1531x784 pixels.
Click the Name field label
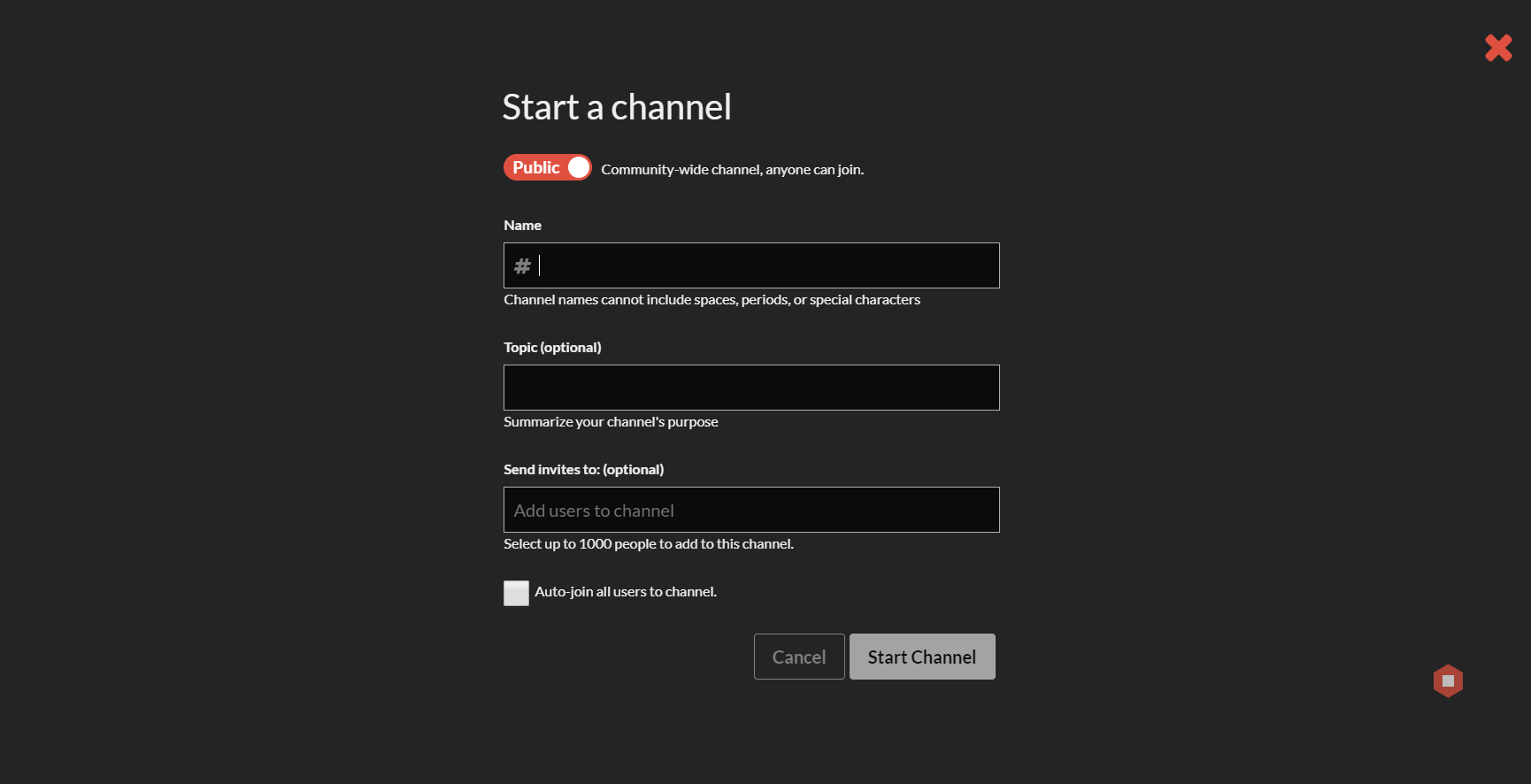(x=522, y=226)
